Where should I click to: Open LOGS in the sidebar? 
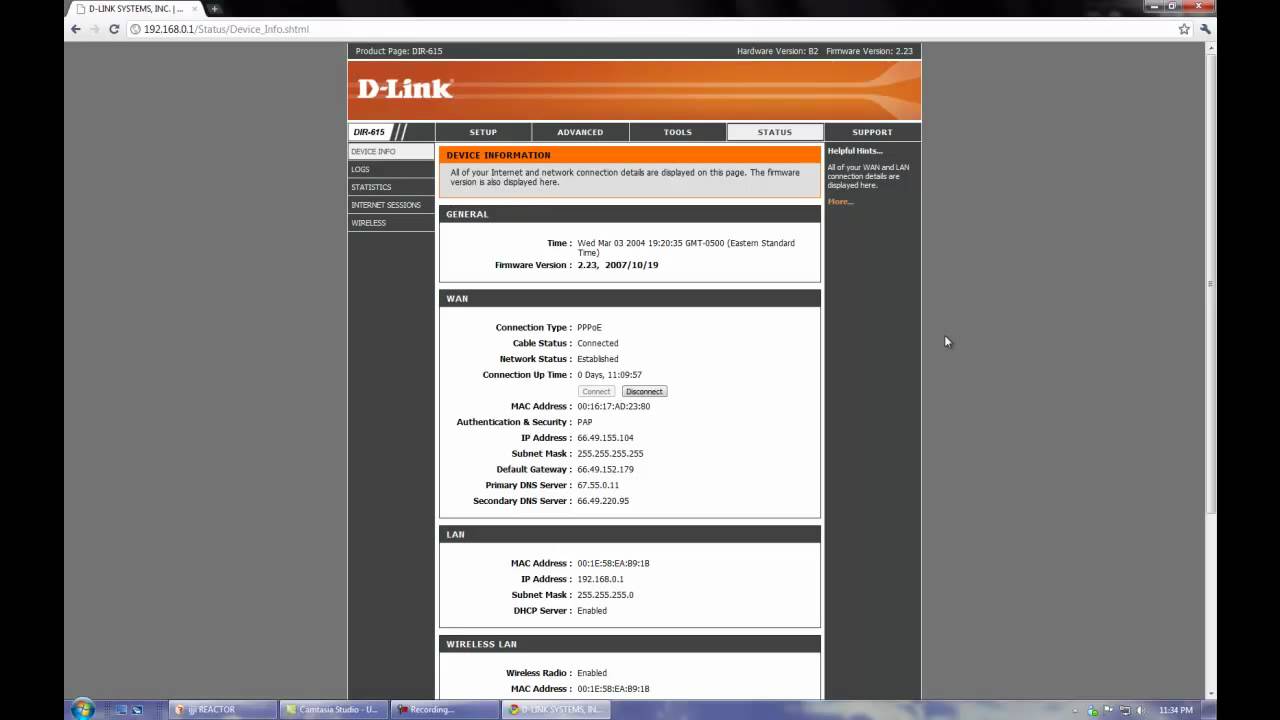point(391,169)
